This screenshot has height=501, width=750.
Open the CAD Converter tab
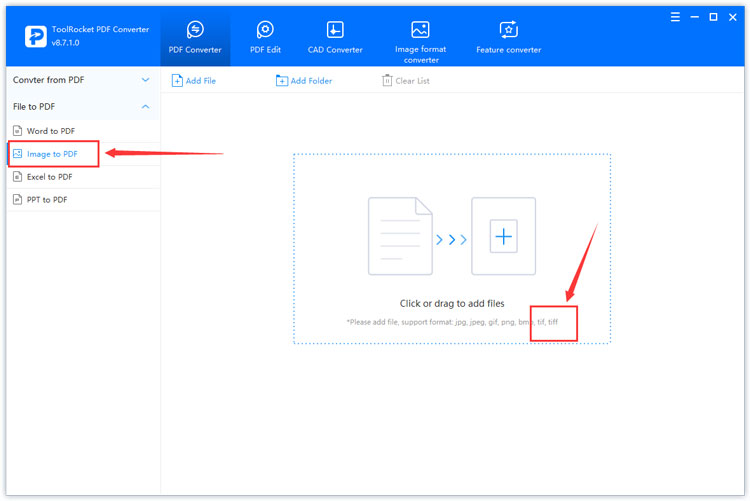coord(335,38)
